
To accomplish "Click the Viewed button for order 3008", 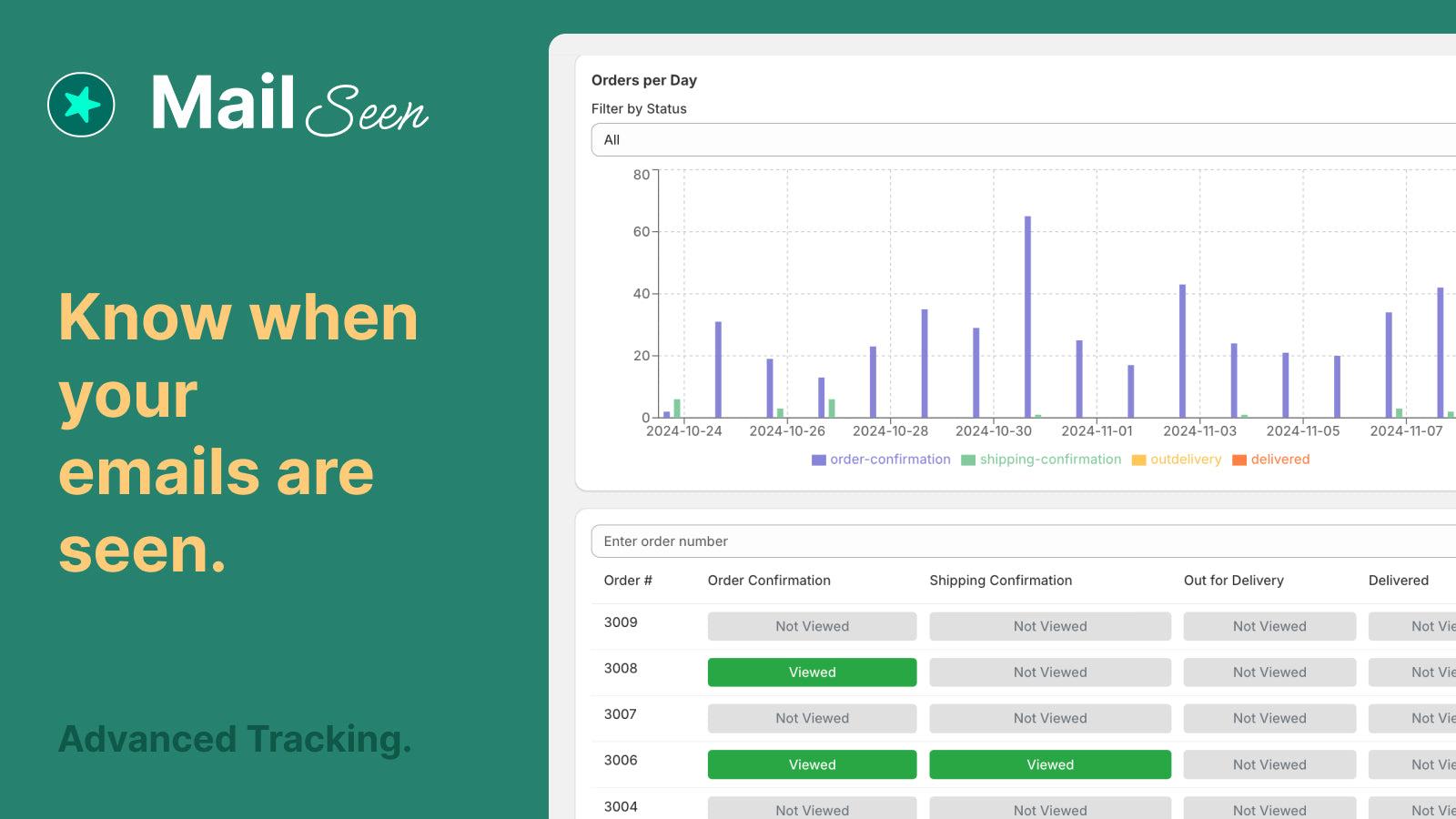I will coord(811,672).
